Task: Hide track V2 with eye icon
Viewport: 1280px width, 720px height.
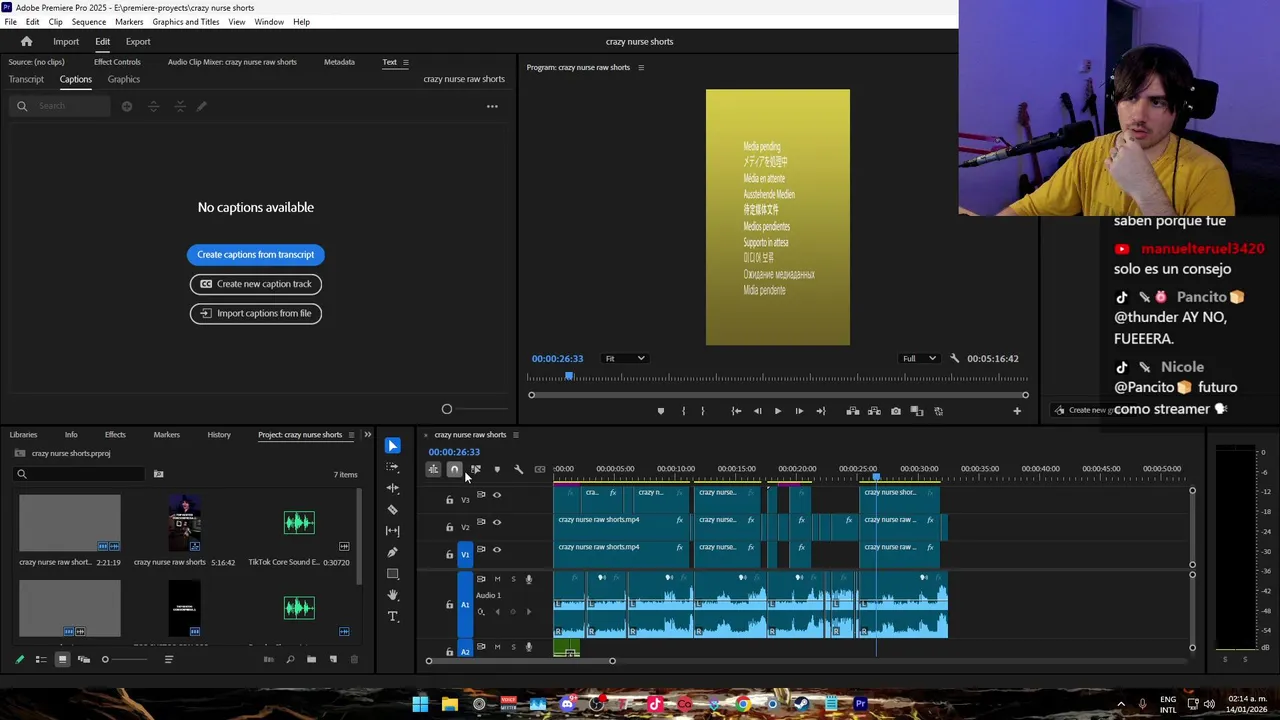Action: [x=497, y=522]
